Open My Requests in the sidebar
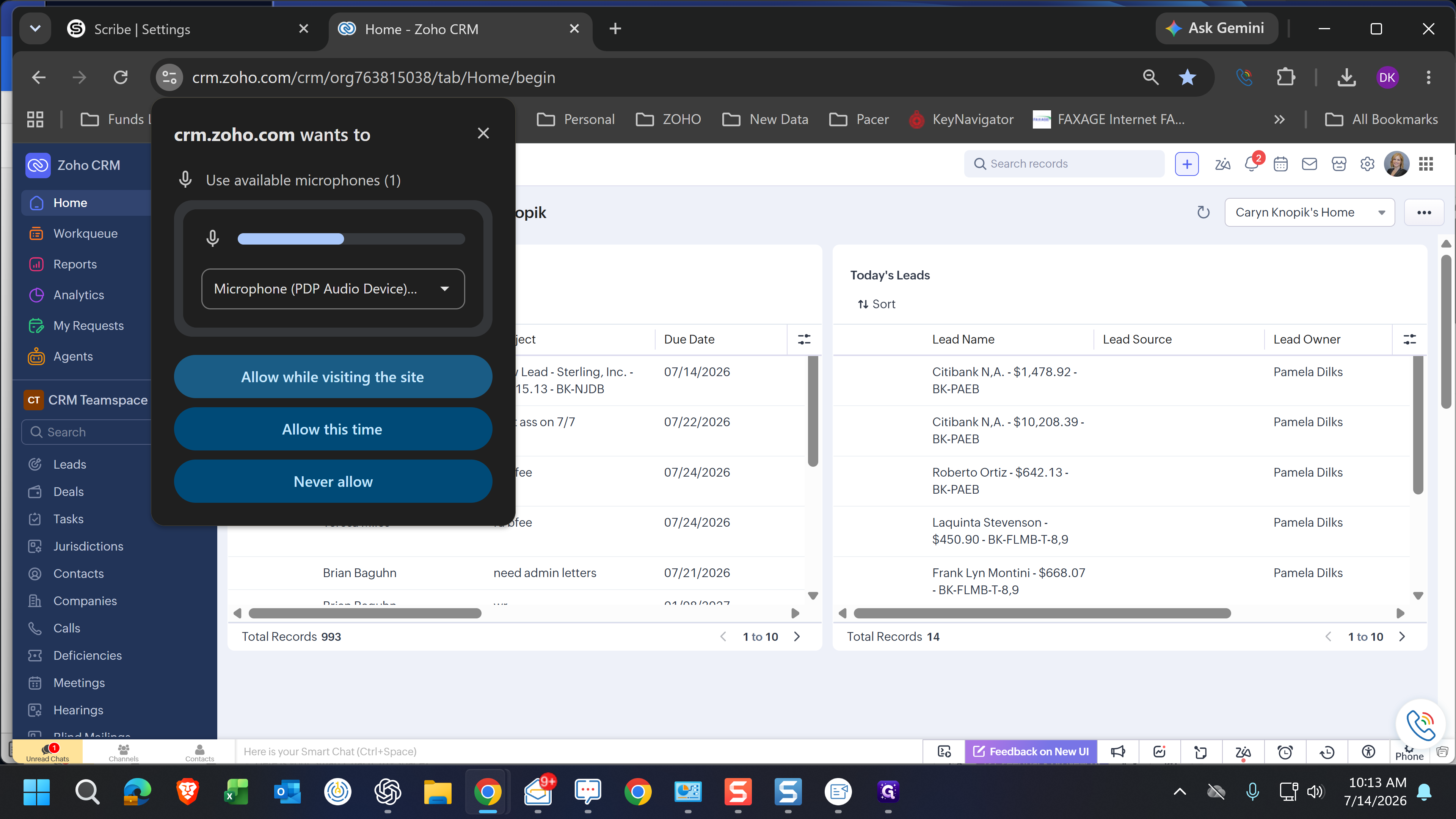Image resolution: width=1456 pixels, height=819 pixels. 88,326
